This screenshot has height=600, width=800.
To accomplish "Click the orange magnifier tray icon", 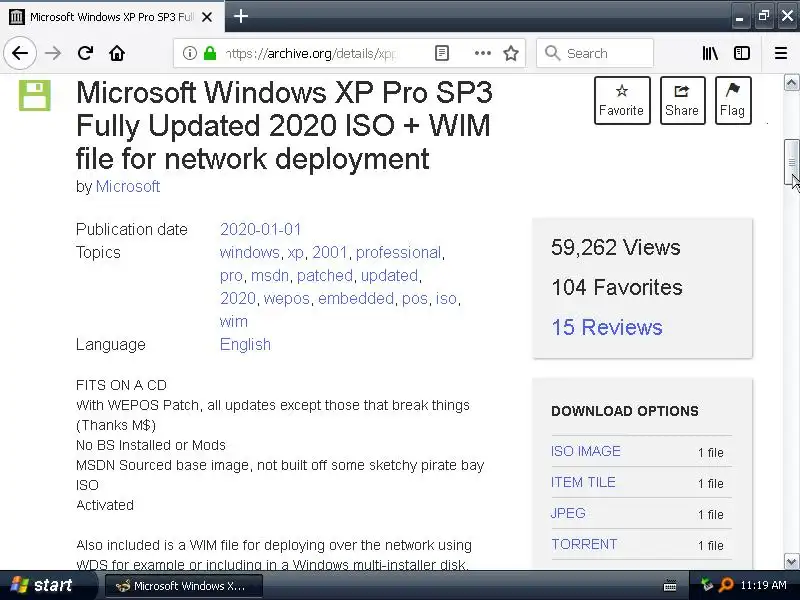I will [726, 585].
